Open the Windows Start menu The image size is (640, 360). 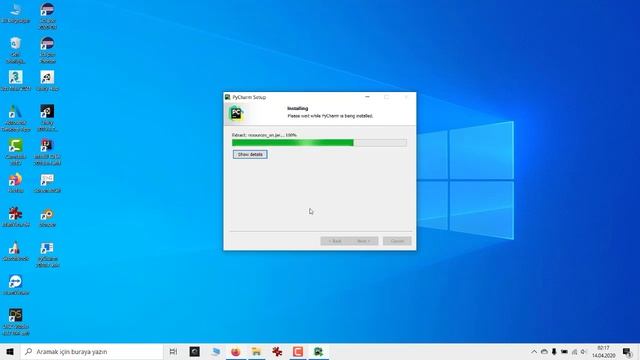click(10, 351)
